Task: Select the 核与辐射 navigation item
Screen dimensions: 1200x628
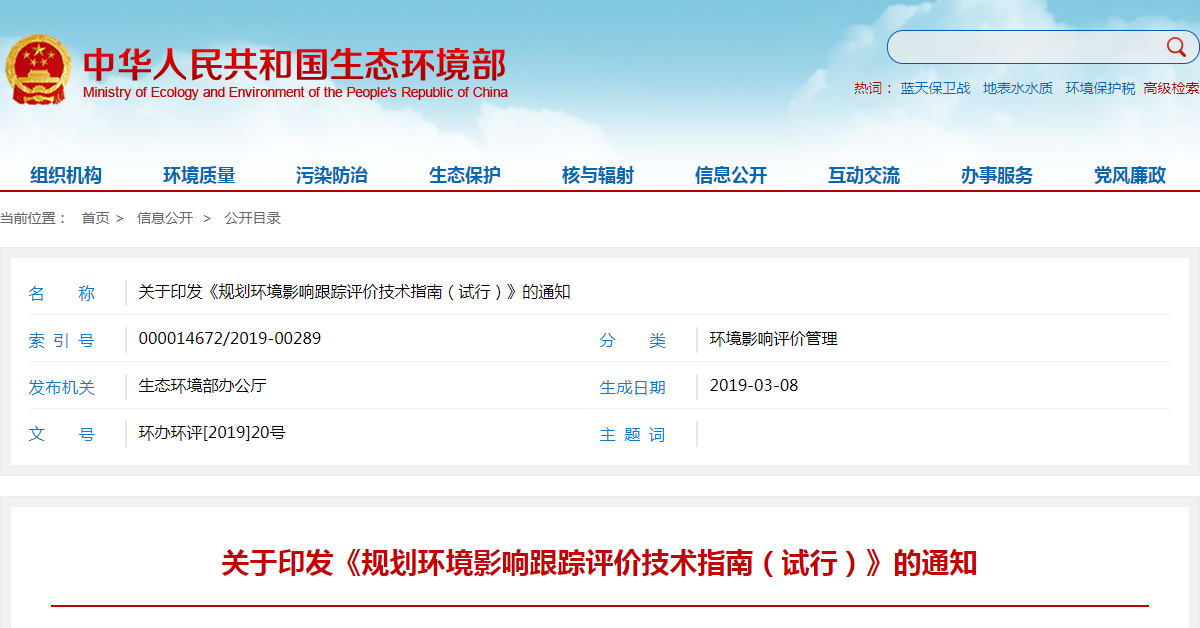Action: tap(596, 174)
